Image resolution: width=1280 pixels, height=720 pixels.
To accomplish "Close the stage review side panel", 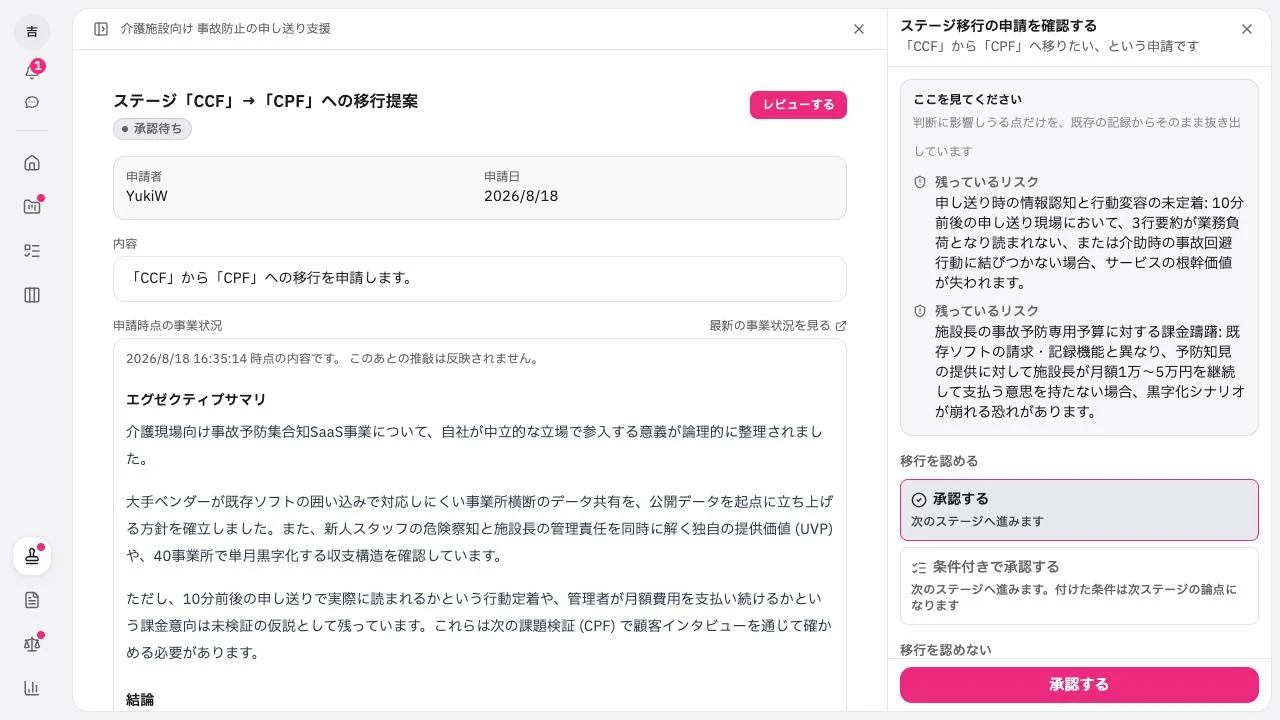I will (x=1247, y=29).
